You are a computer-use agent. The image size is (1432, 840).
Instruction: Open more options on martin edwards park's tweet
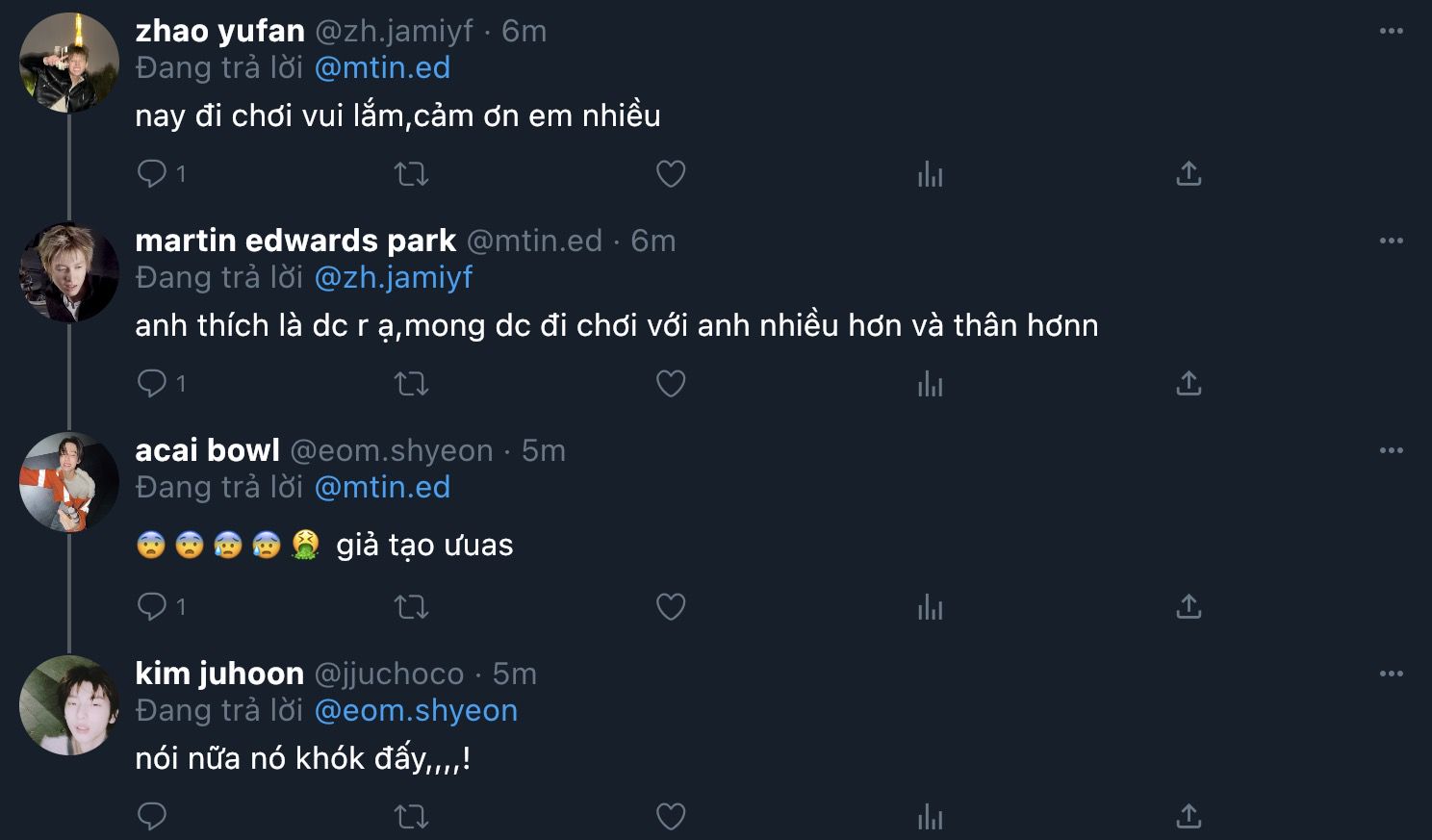coord(1391,242)
